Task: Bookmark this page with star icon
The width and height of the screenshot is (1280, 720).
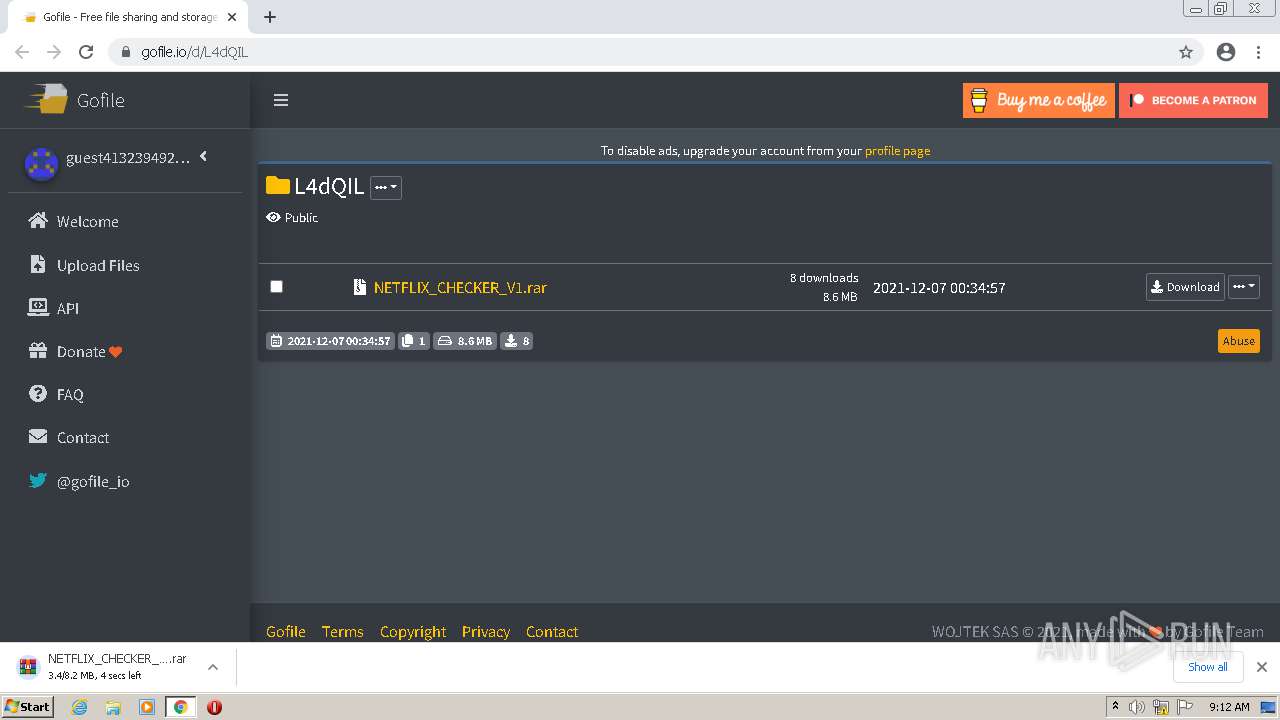Action: point(1186,52)
